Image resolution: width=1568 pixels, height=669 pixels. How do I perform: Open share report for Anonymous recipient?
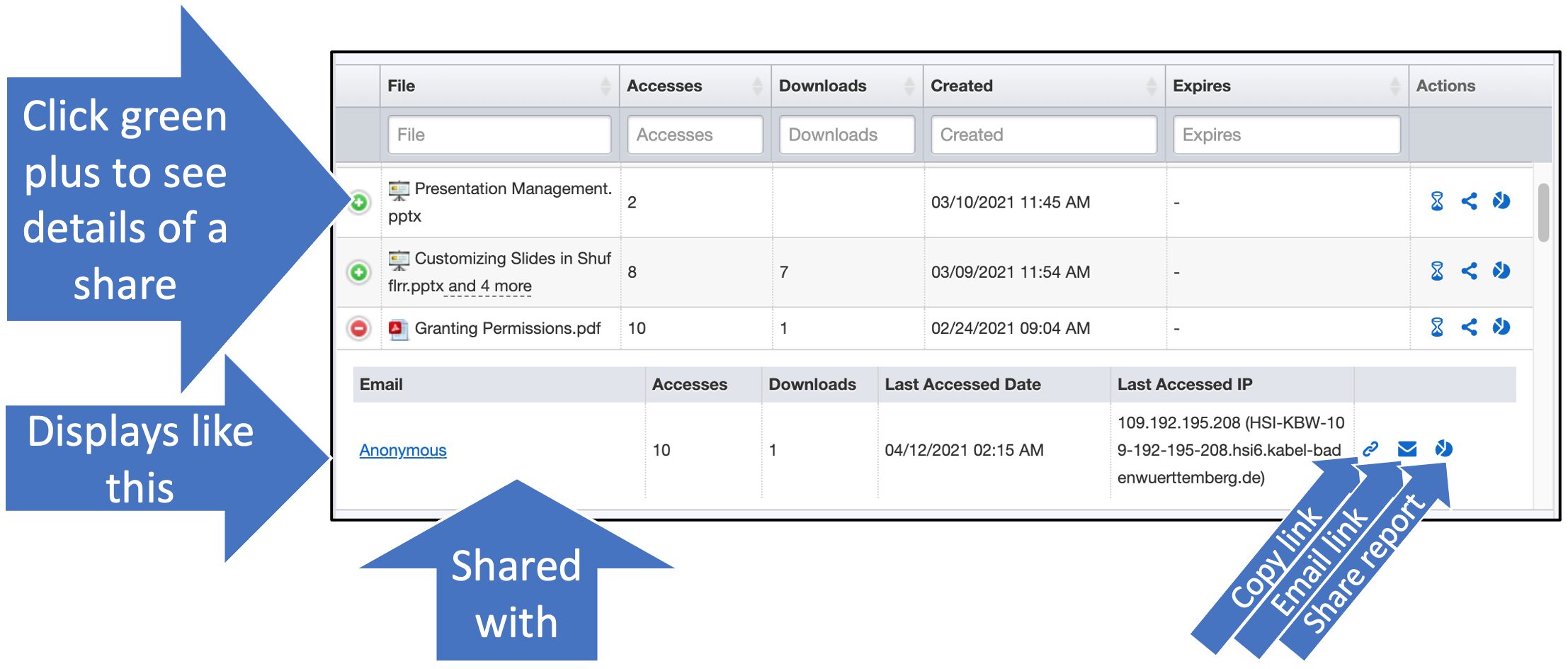point(1444,449)
